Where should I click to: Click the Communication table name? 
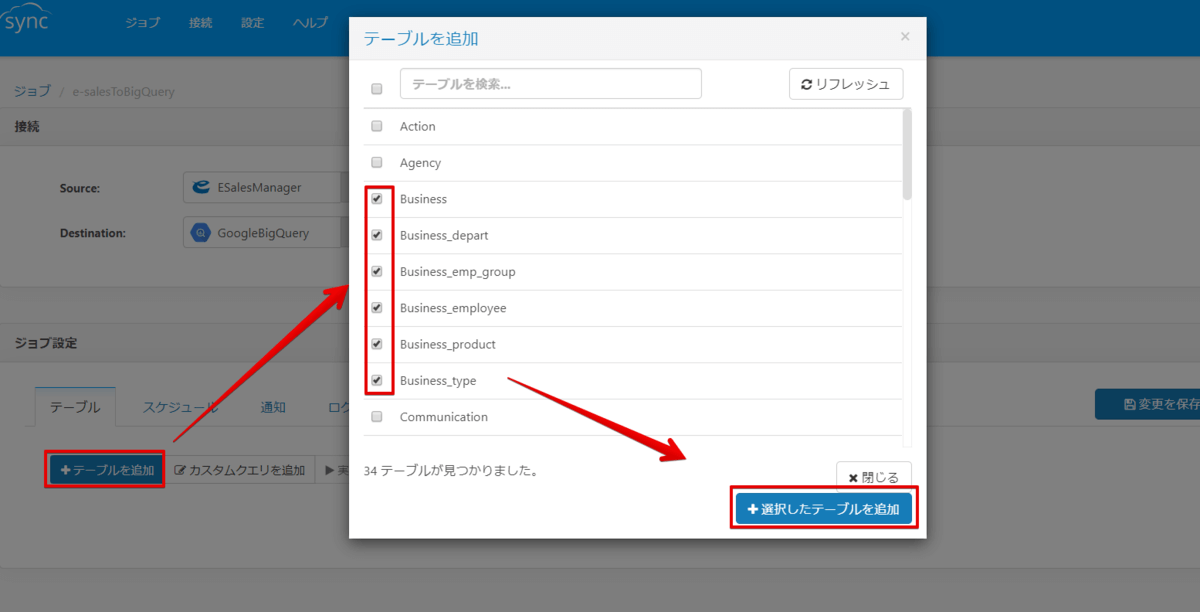click(444, 416)
